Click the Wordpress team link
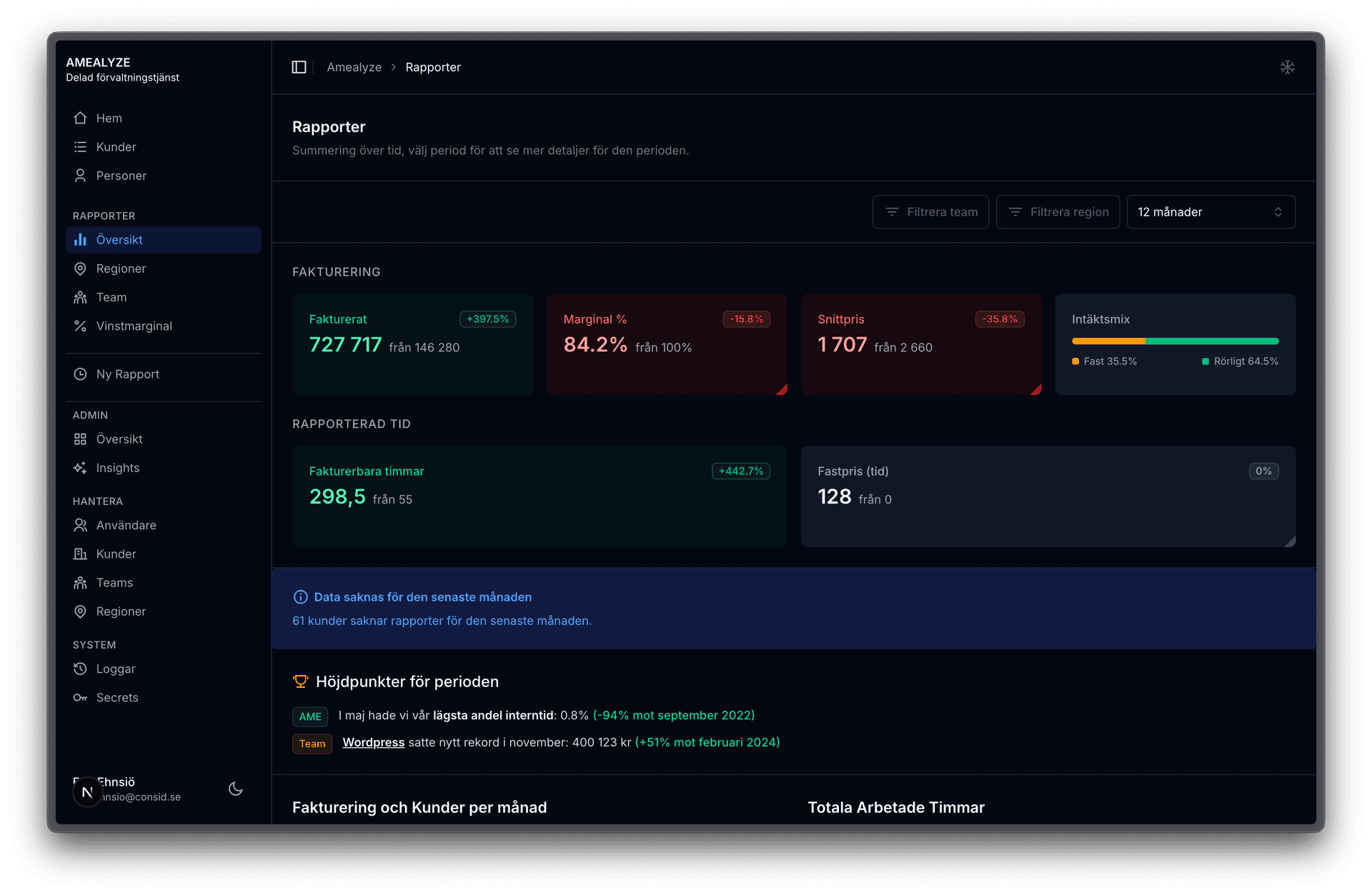The width and height of the screenshot is (1372, 895). 373,742
